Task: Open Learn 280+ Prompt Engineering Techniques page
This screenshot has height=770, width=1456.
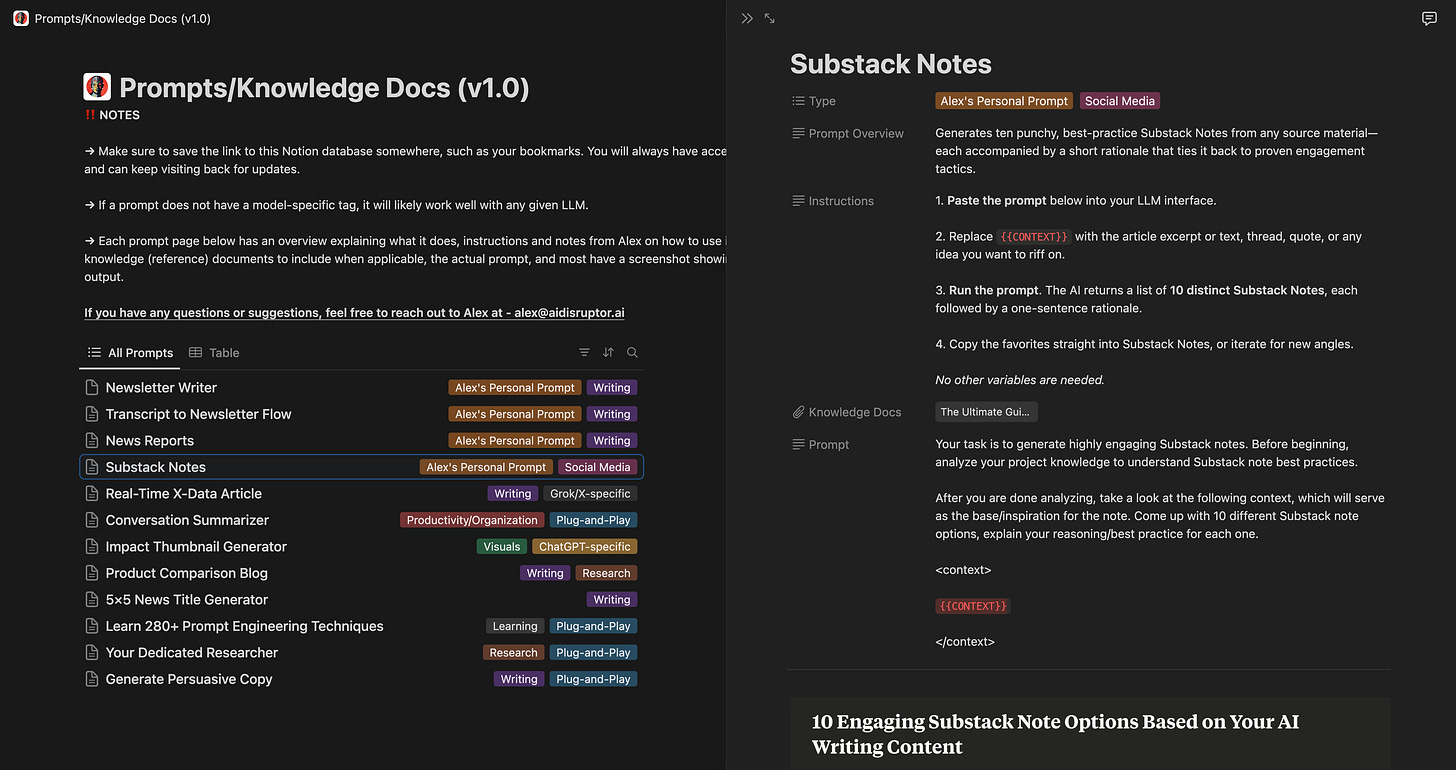Action: (x=245, y=626)
